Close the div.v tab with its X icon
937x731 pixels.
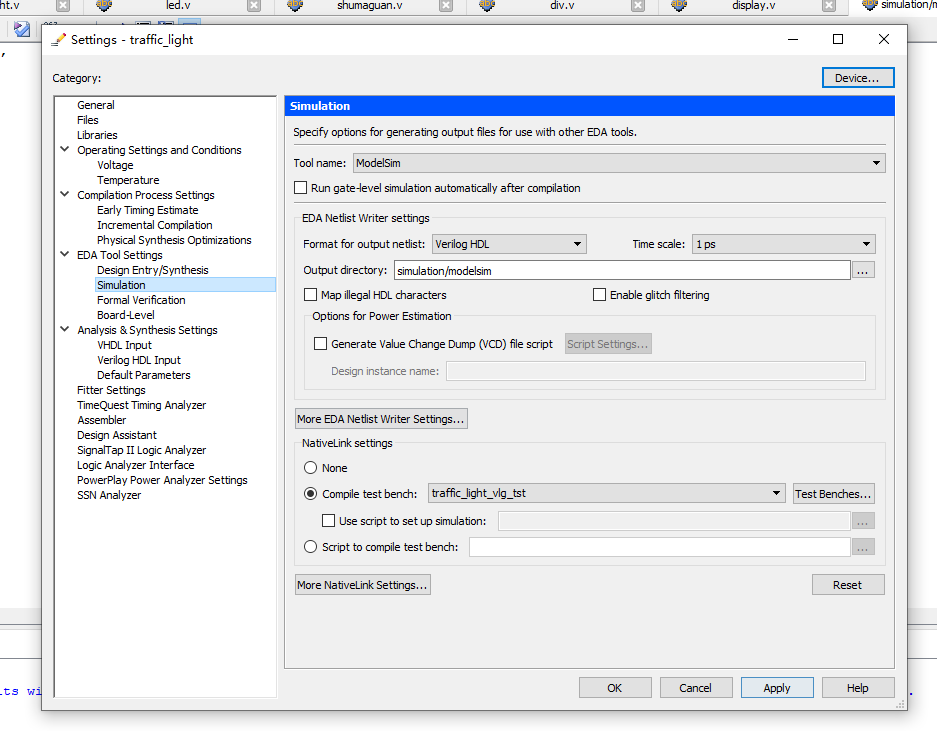coord(638,6)
